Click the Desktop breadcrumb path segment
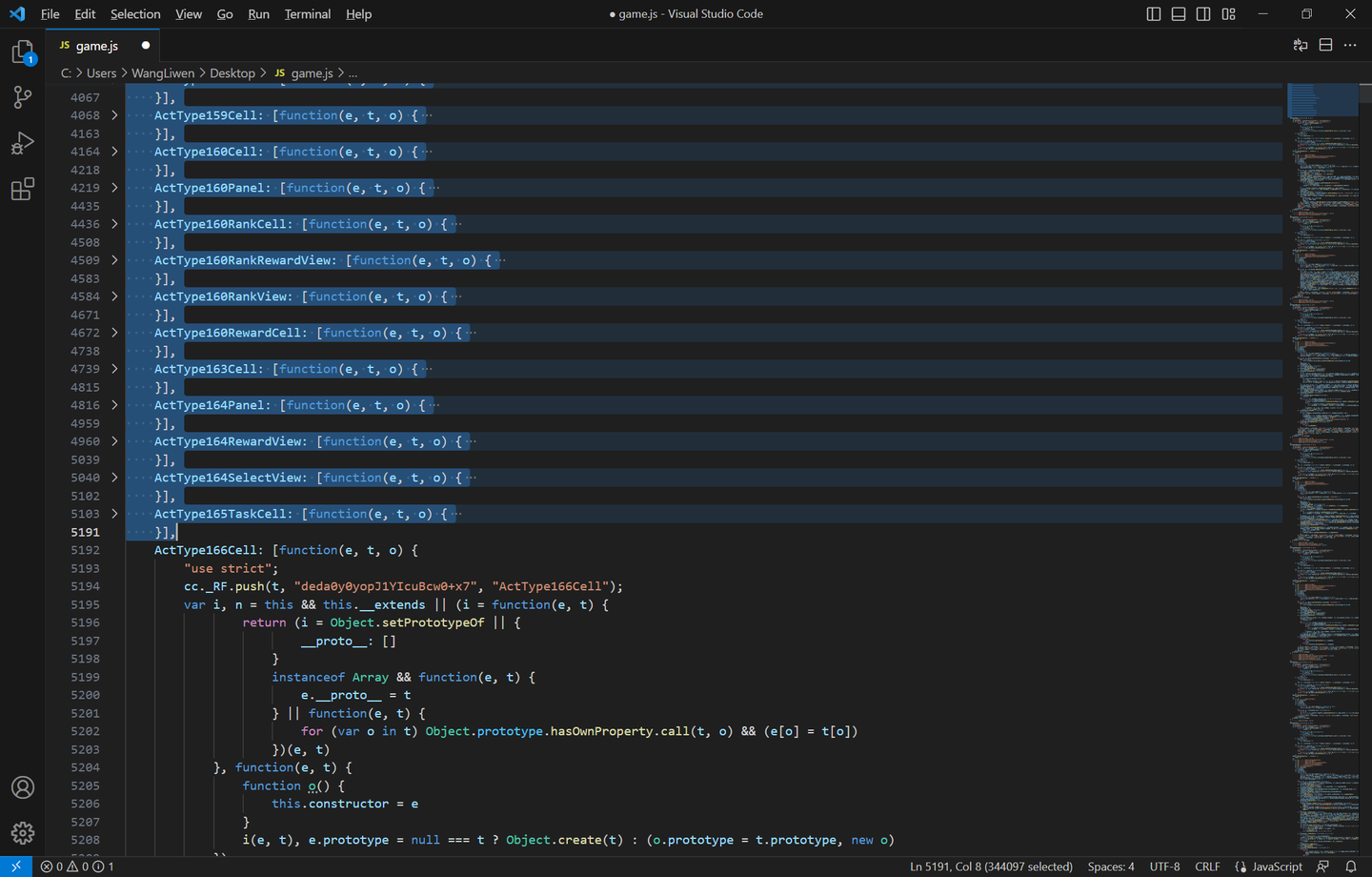 232,73
